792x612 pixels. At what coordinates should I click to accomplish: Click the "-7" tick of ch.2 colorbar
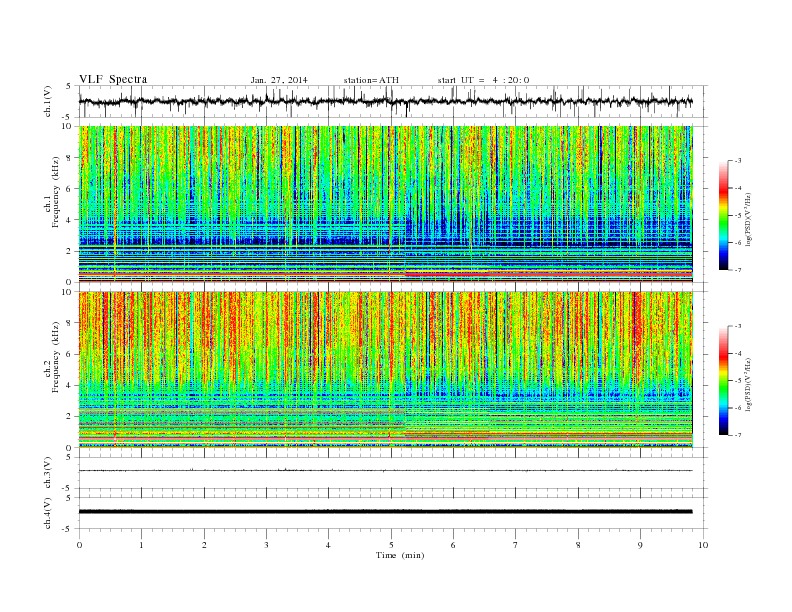737,435
